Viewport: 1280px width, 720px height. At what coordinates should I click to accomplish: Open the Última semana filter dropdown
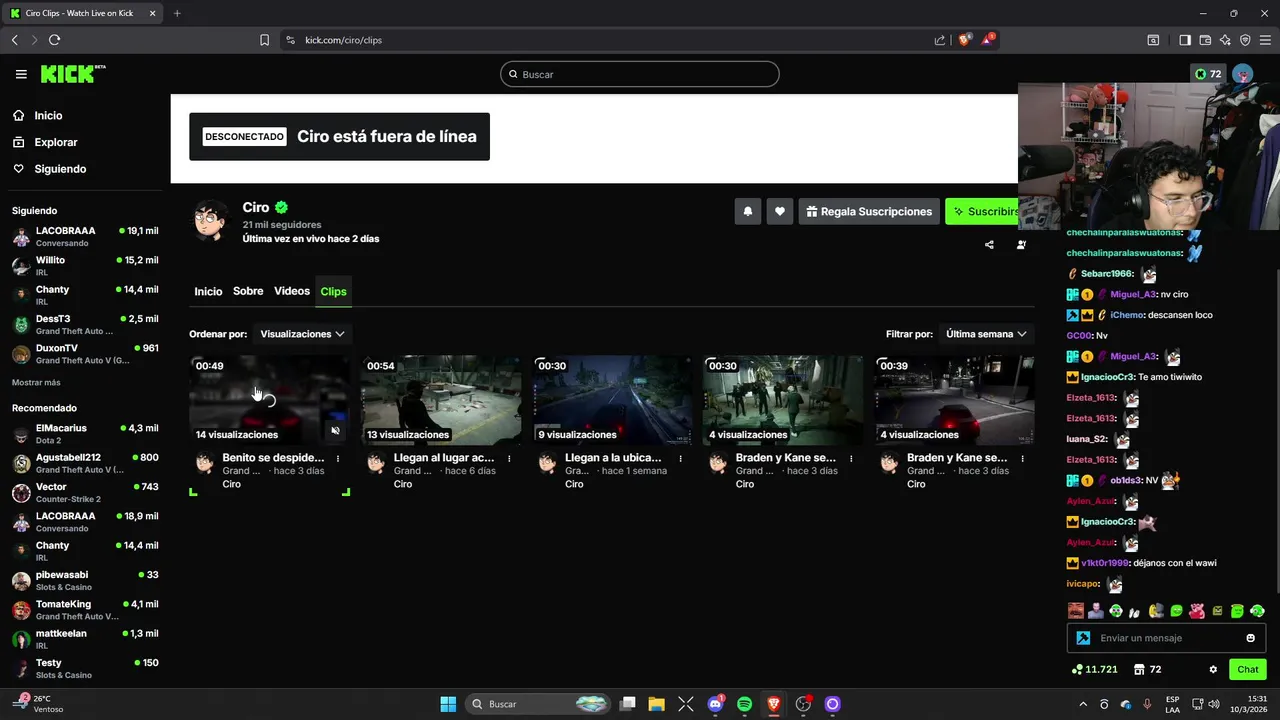pos(986,334)
